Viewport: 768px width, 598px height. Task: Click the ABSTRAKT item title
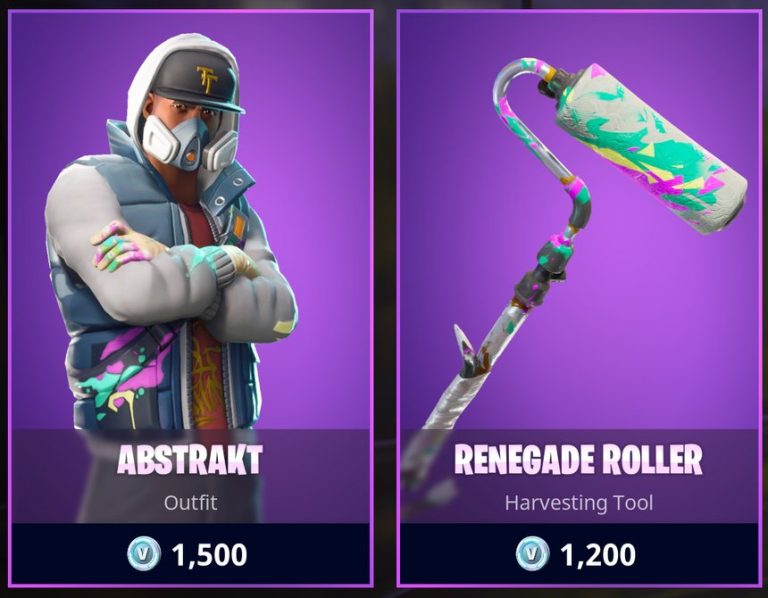(x=190, y=460)
